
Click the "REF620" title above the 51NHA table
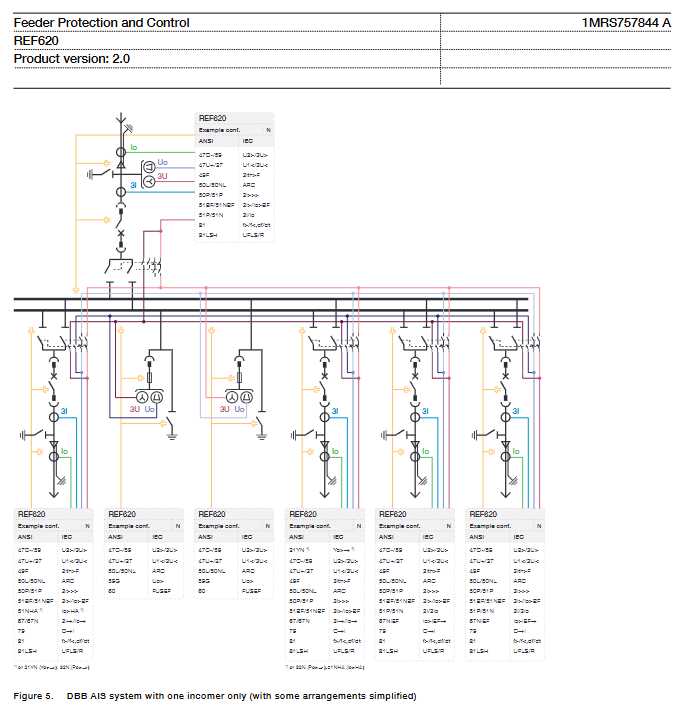[32, 514]
